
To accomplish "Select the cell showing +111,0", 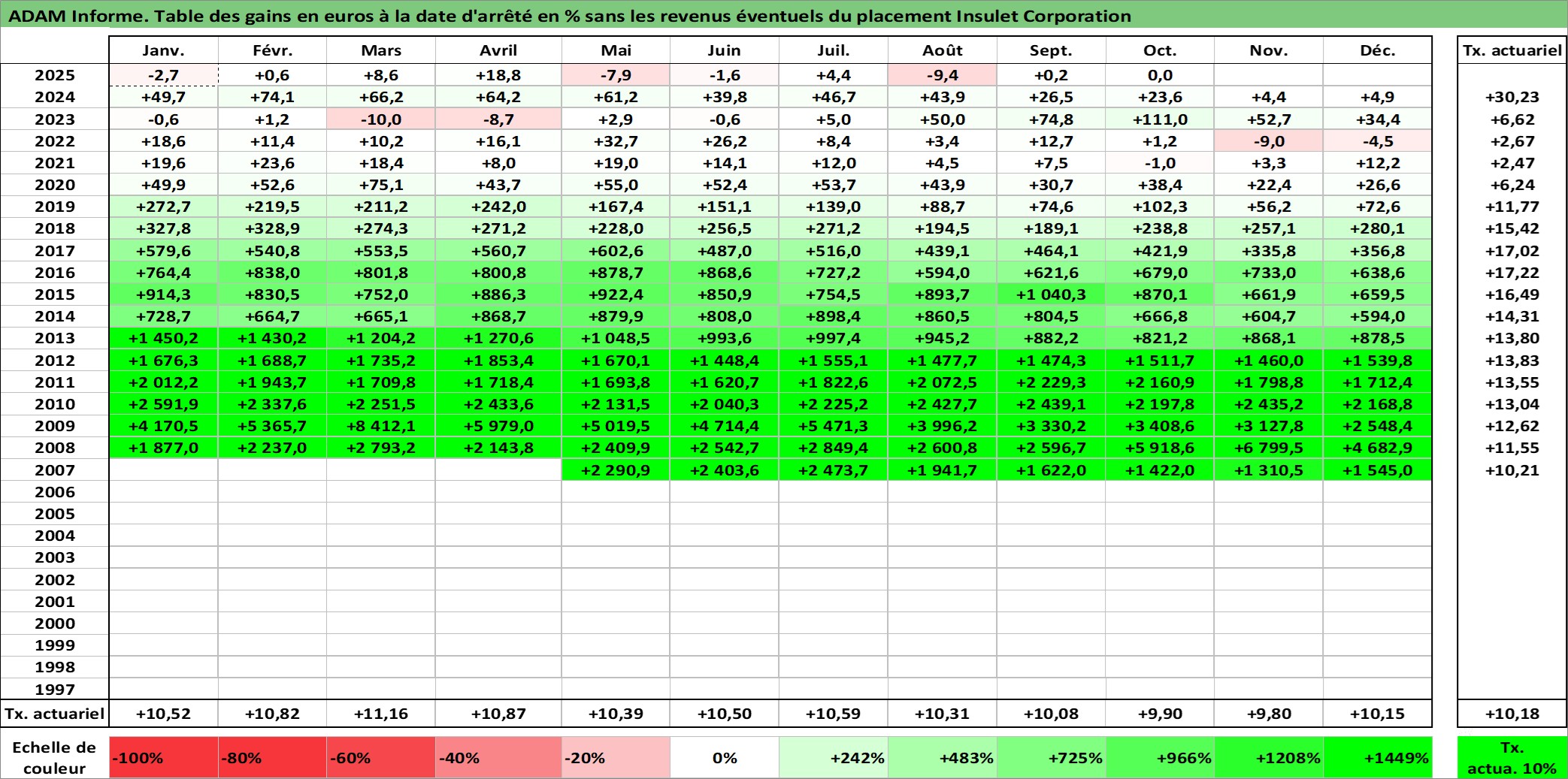I will click(x=1160, y=119).
